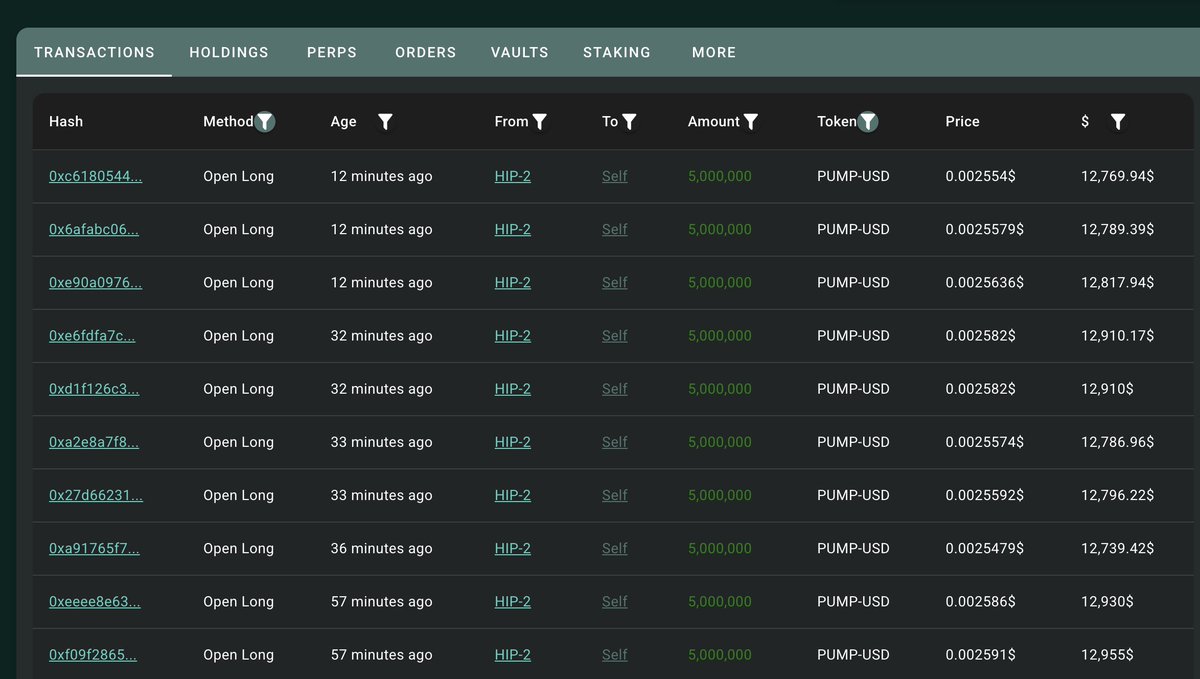Screen dimensions: 1200x679
Task: Select dollar value 12,930$
Action: pyautogui.click(x=1107, y=601)
